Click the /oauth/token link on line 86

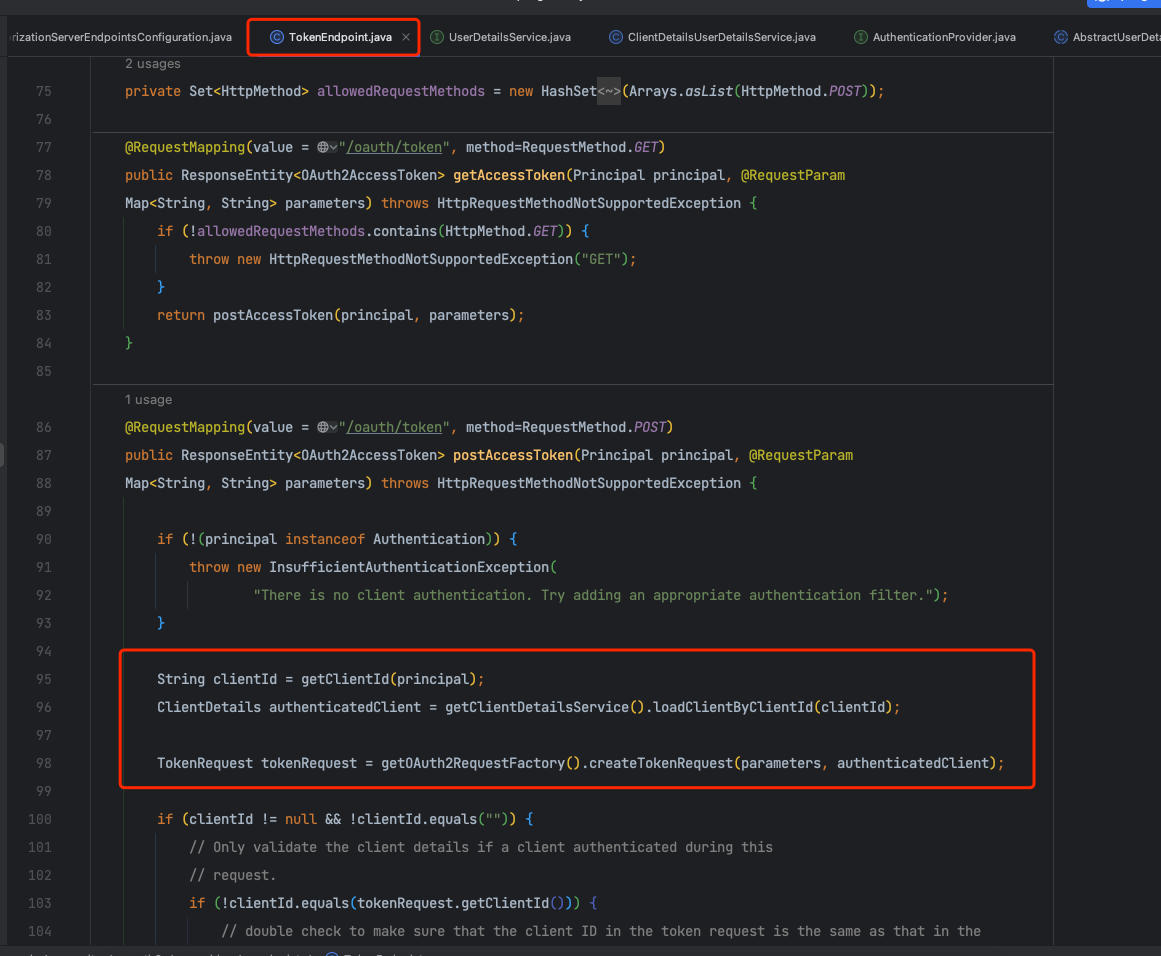coord(394,427)
